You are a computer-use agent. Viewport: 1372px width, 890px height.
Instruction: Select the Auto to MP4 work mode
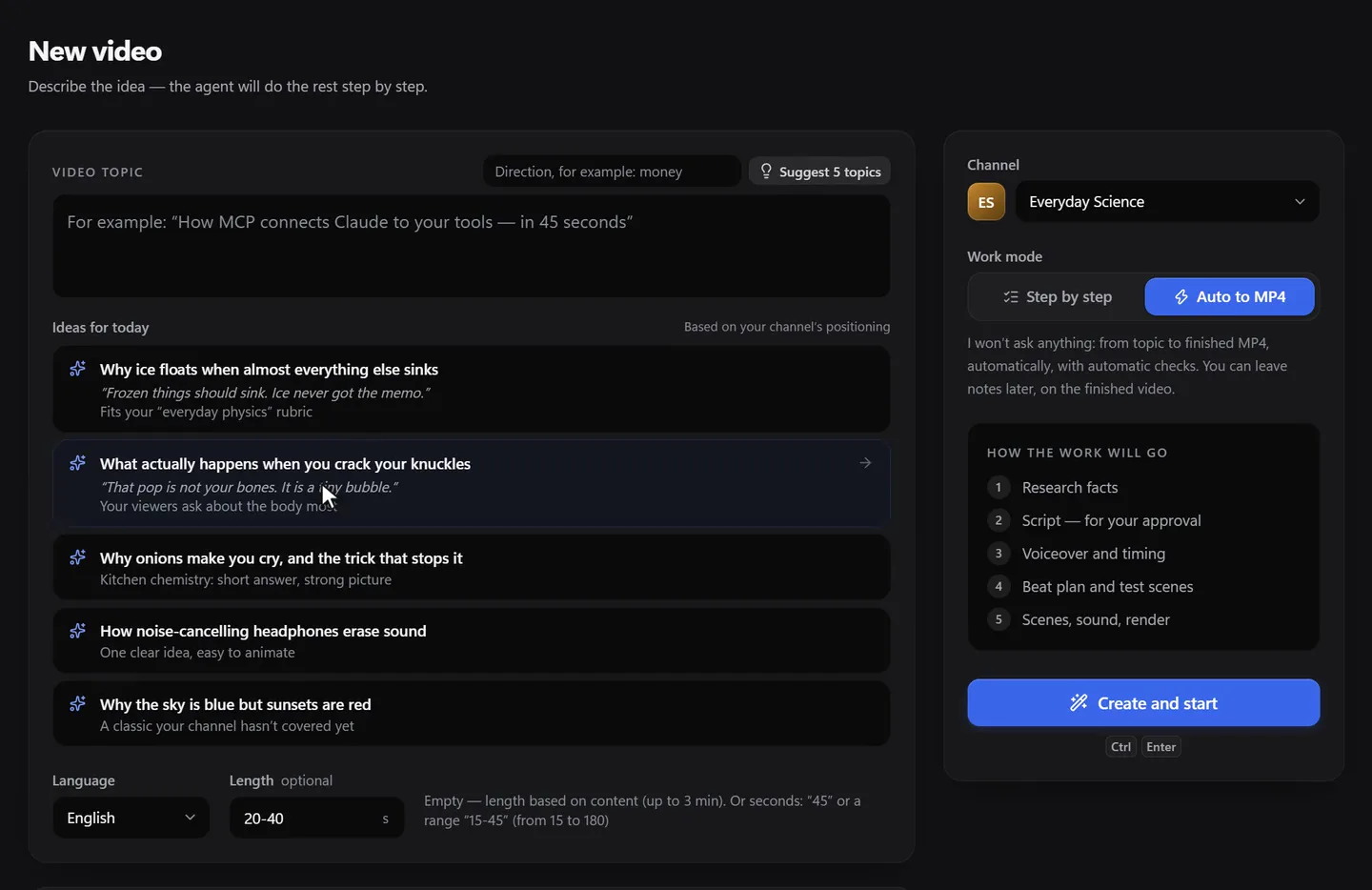pos(1229,297)
